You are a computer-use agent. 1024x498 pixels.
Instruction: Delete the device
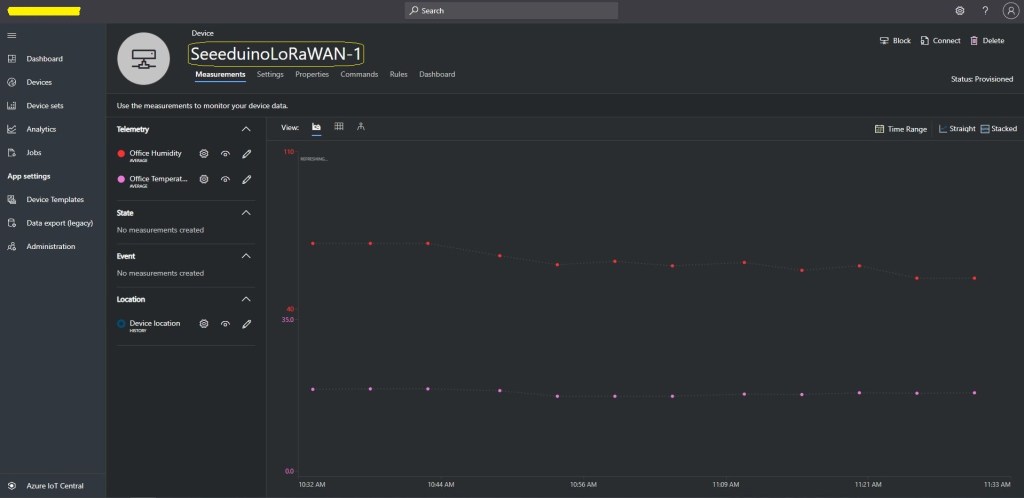tap(987, 41)
